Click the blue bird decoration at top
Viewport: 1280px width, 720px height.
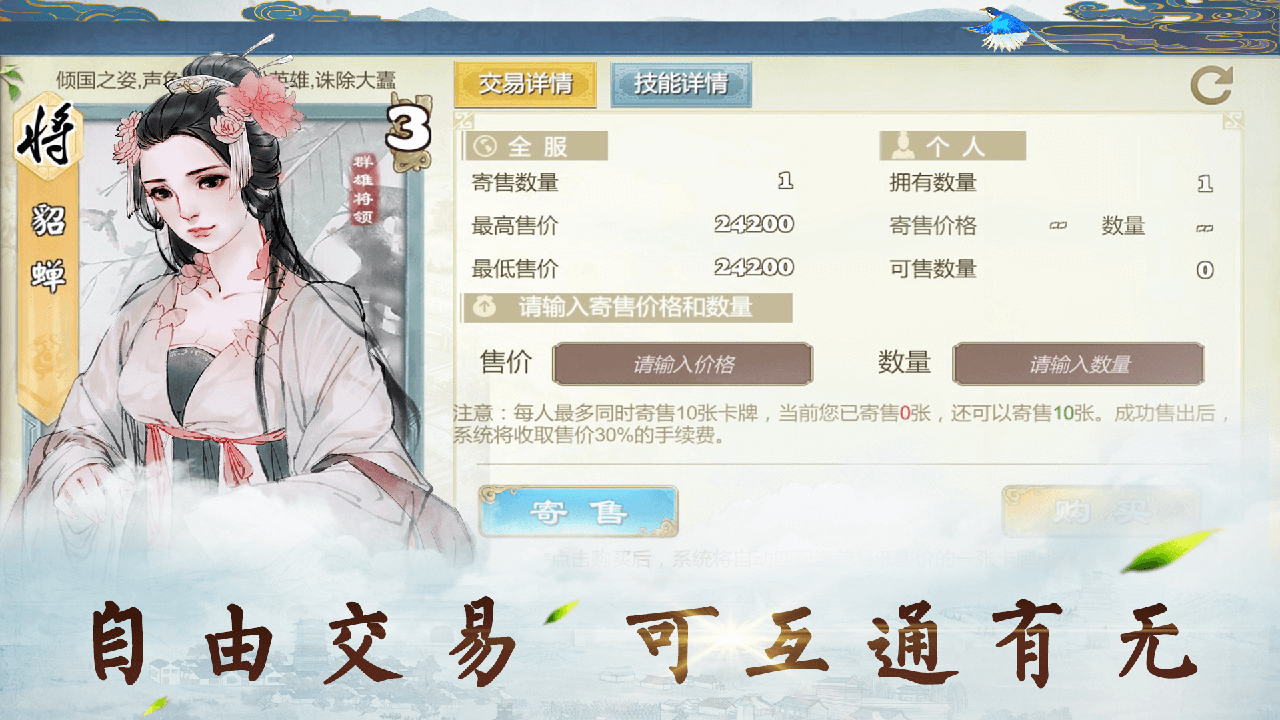[x=1010, y=30]
